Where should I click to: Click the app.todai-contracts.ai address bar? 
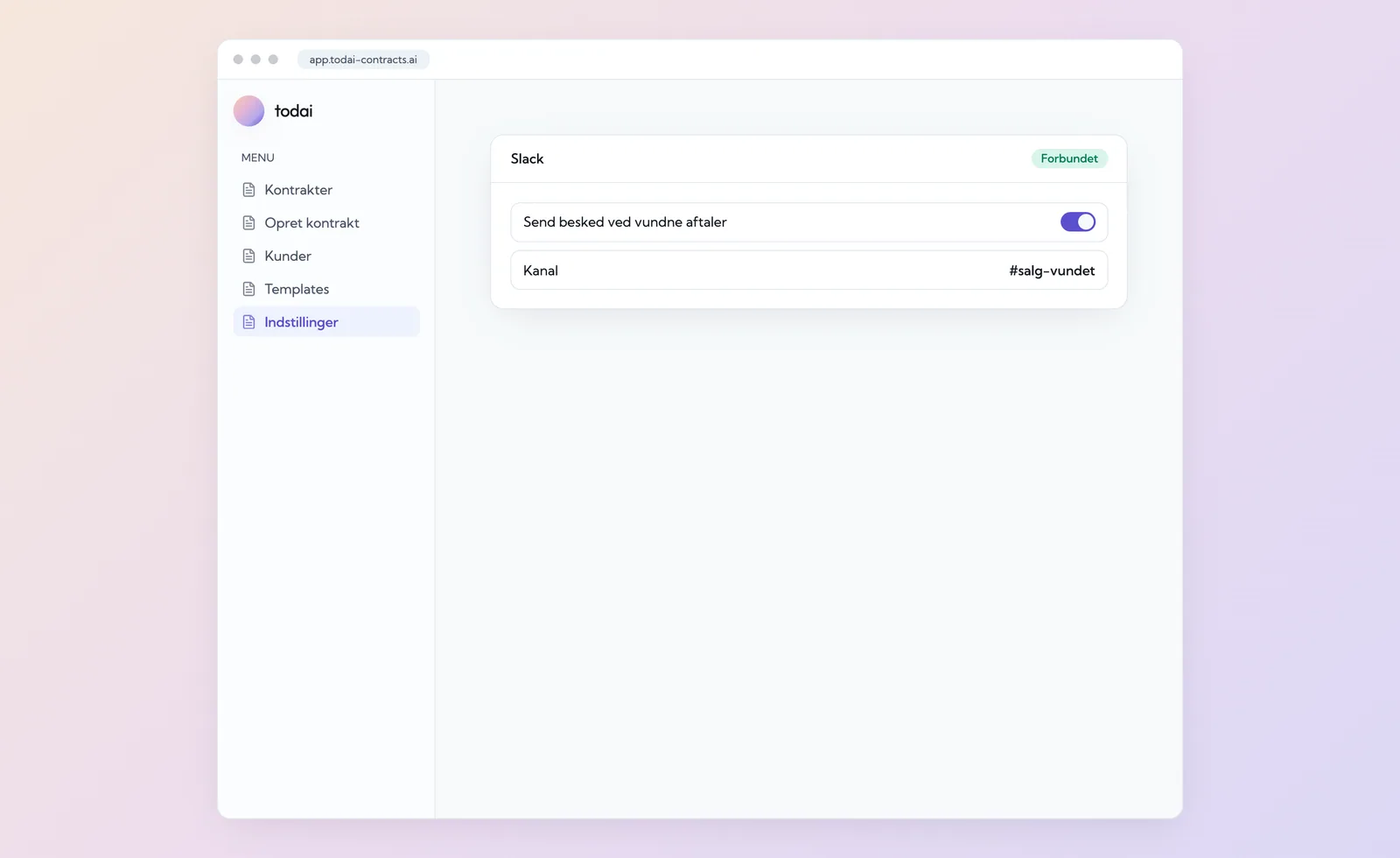(363, 60)
